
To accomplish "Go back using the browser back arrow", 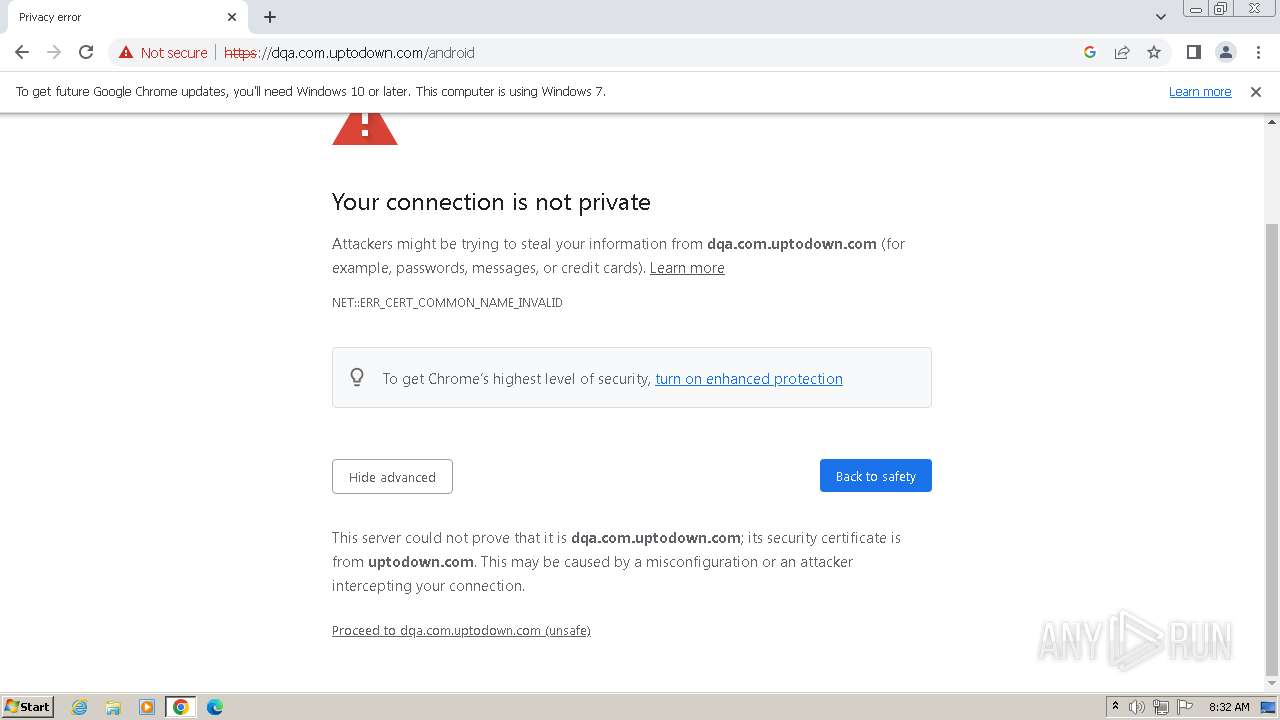I will point(22,52).
